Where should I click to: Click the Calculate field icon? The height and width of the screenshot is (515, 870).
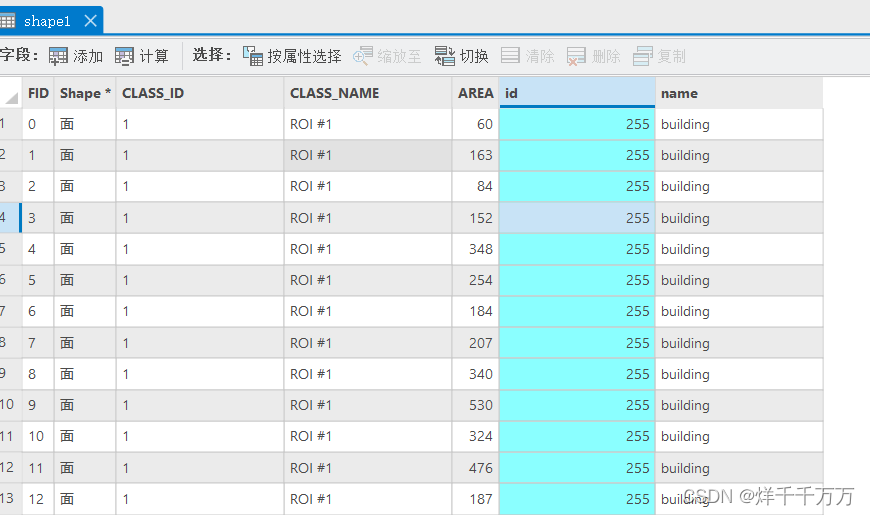point(124,56)
